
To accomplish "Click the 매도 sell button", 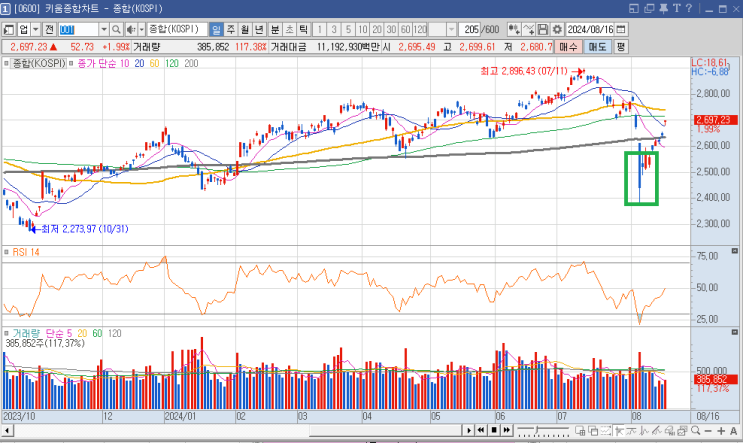I will pos(598,46).
